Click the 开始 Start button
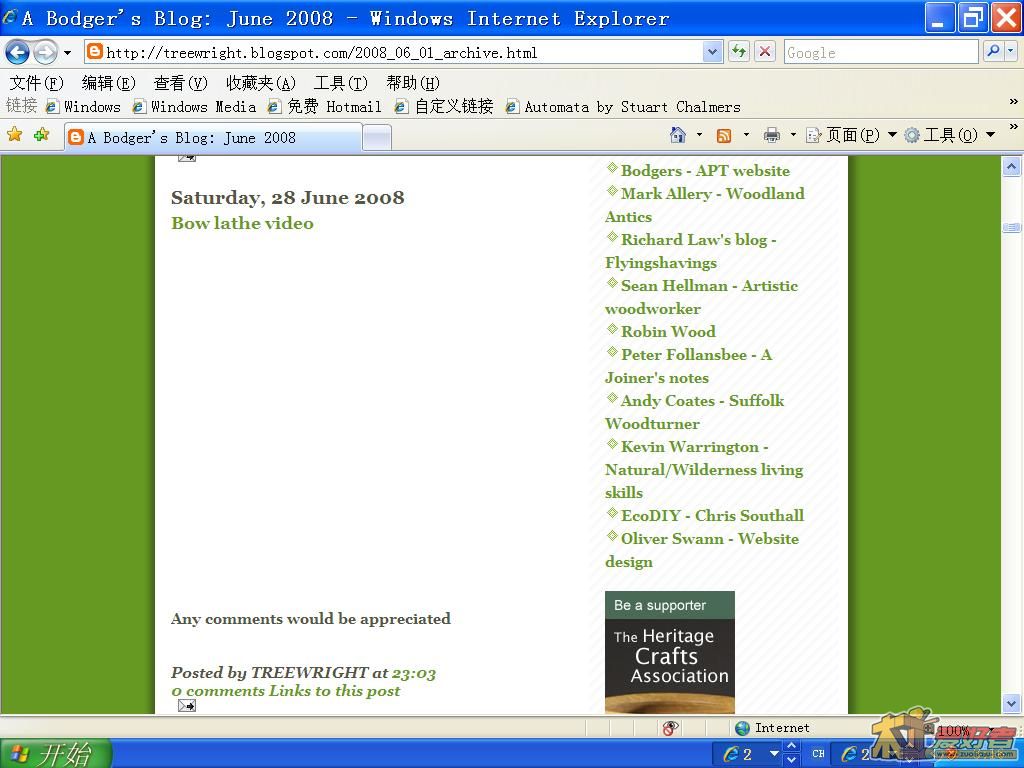This screenshot has width=1024, height=768. [x=55, y=753]
